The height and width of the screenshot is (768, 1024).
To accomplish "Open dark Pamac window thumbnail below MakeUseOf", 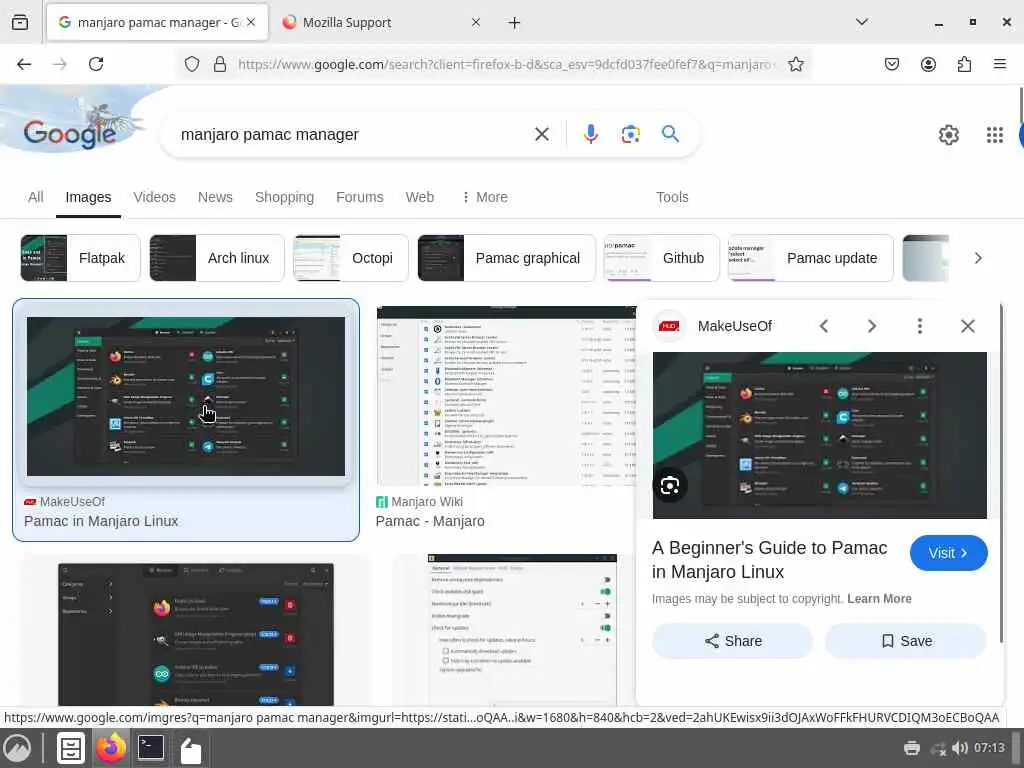I will tap(196, 633).
